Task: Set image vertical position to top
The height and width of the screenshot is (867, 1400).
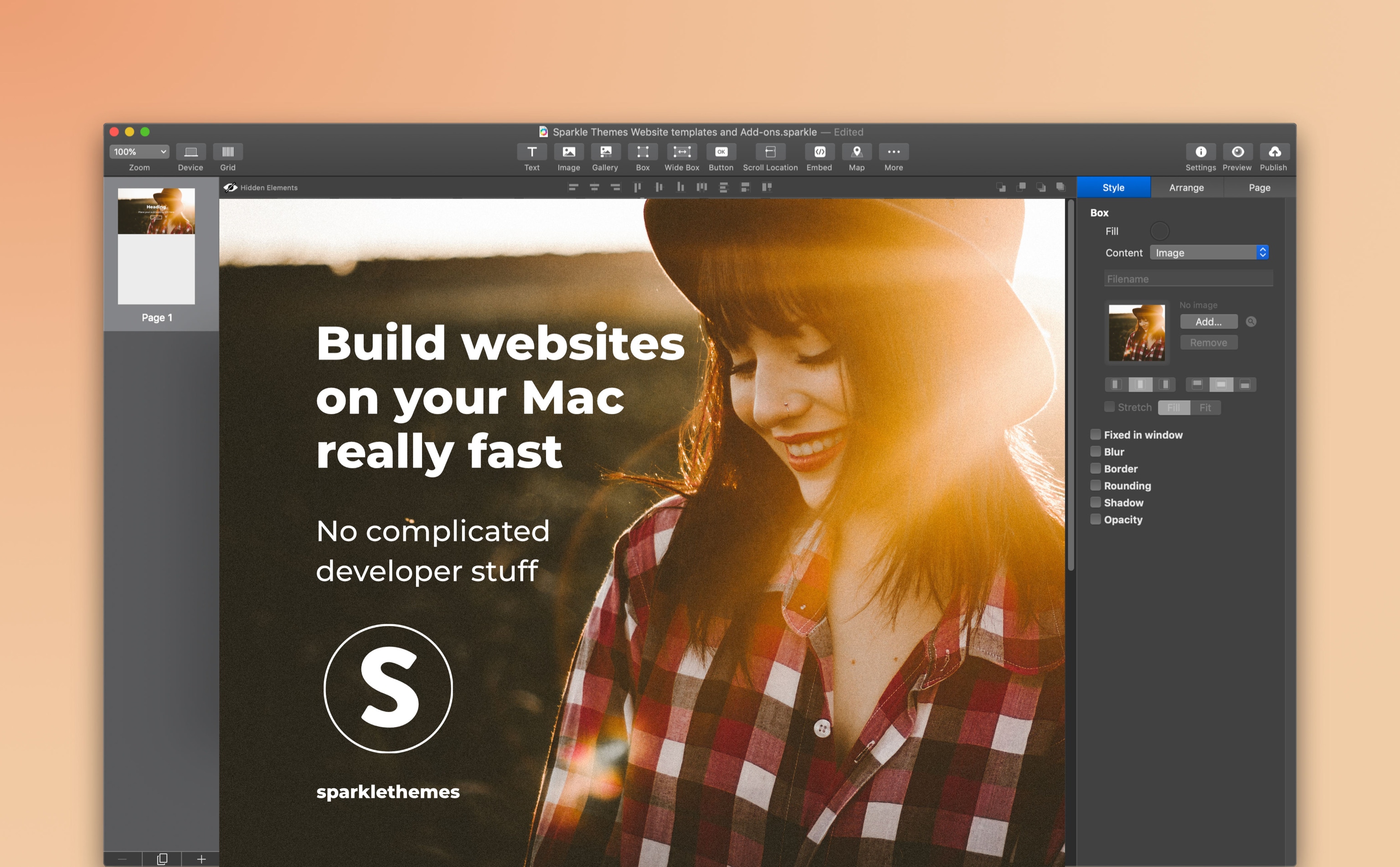Action: tap(1197, 384)
